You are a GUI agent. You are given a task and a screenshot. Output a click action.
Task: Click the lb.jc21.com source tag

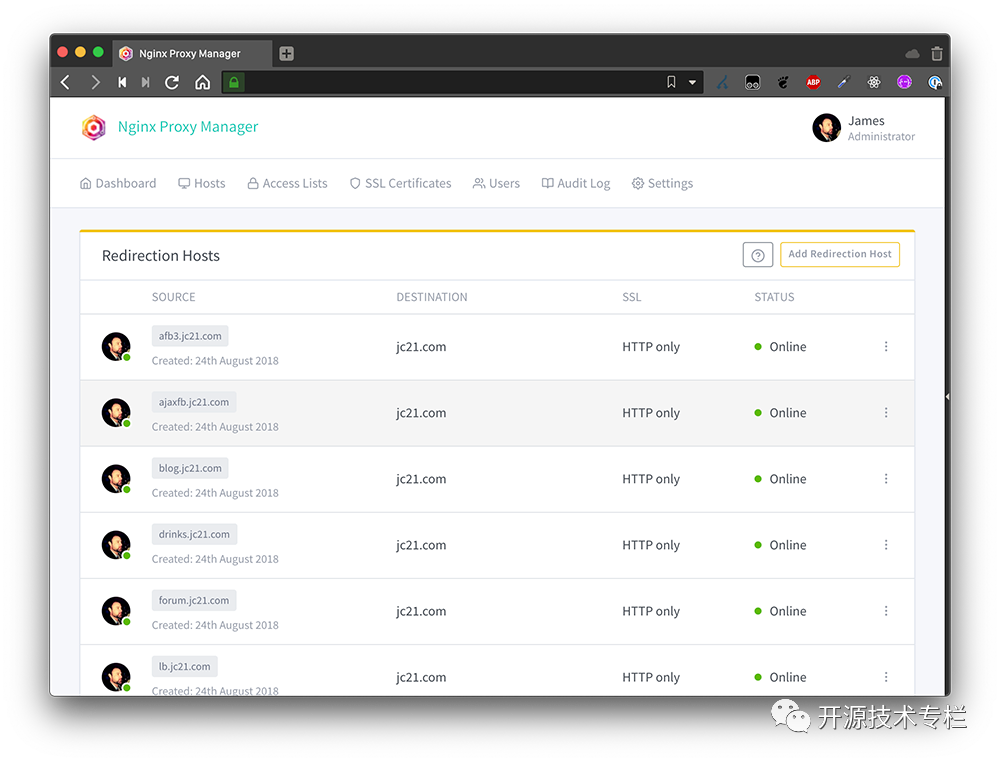184,666
